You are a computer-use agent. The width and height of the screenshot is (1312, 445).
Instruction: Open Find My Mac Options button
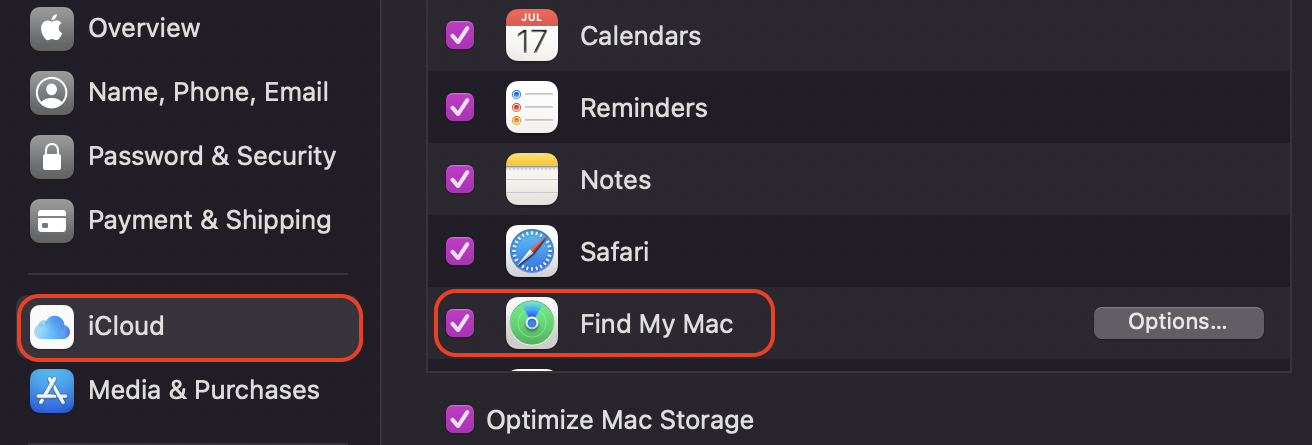pos(1178,322)
